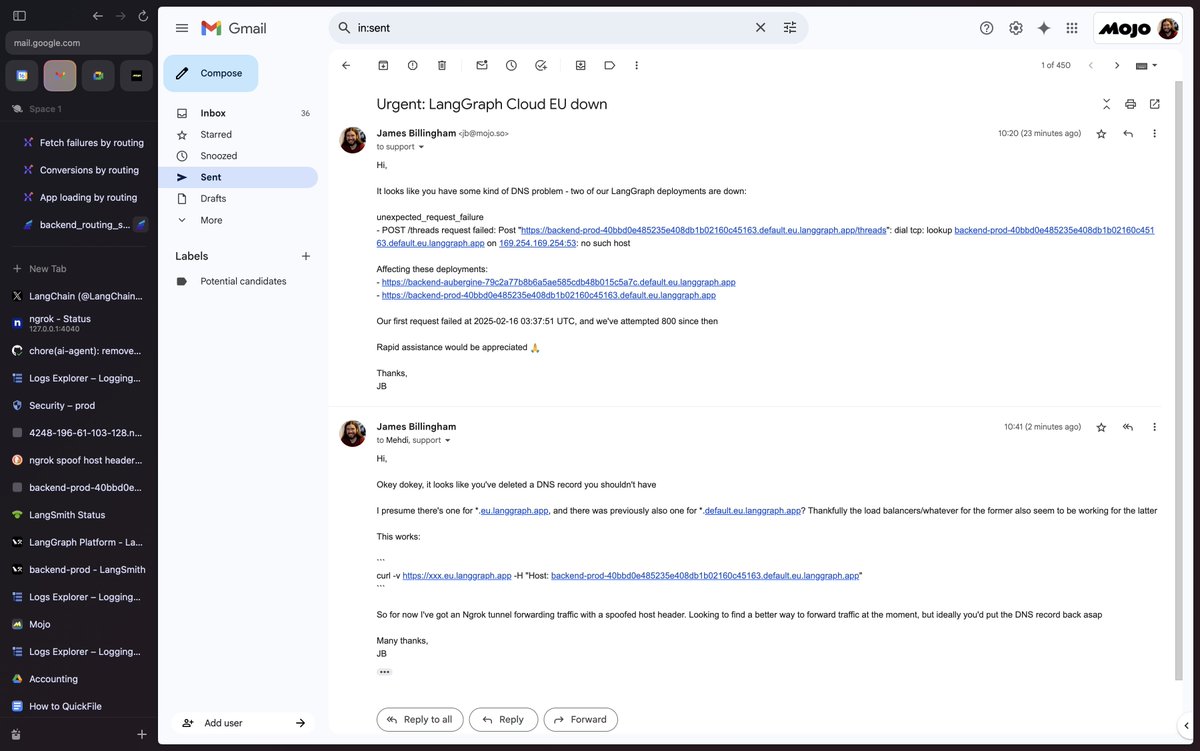Open 169.254.169.254:53 link

(x=538, y=243)
